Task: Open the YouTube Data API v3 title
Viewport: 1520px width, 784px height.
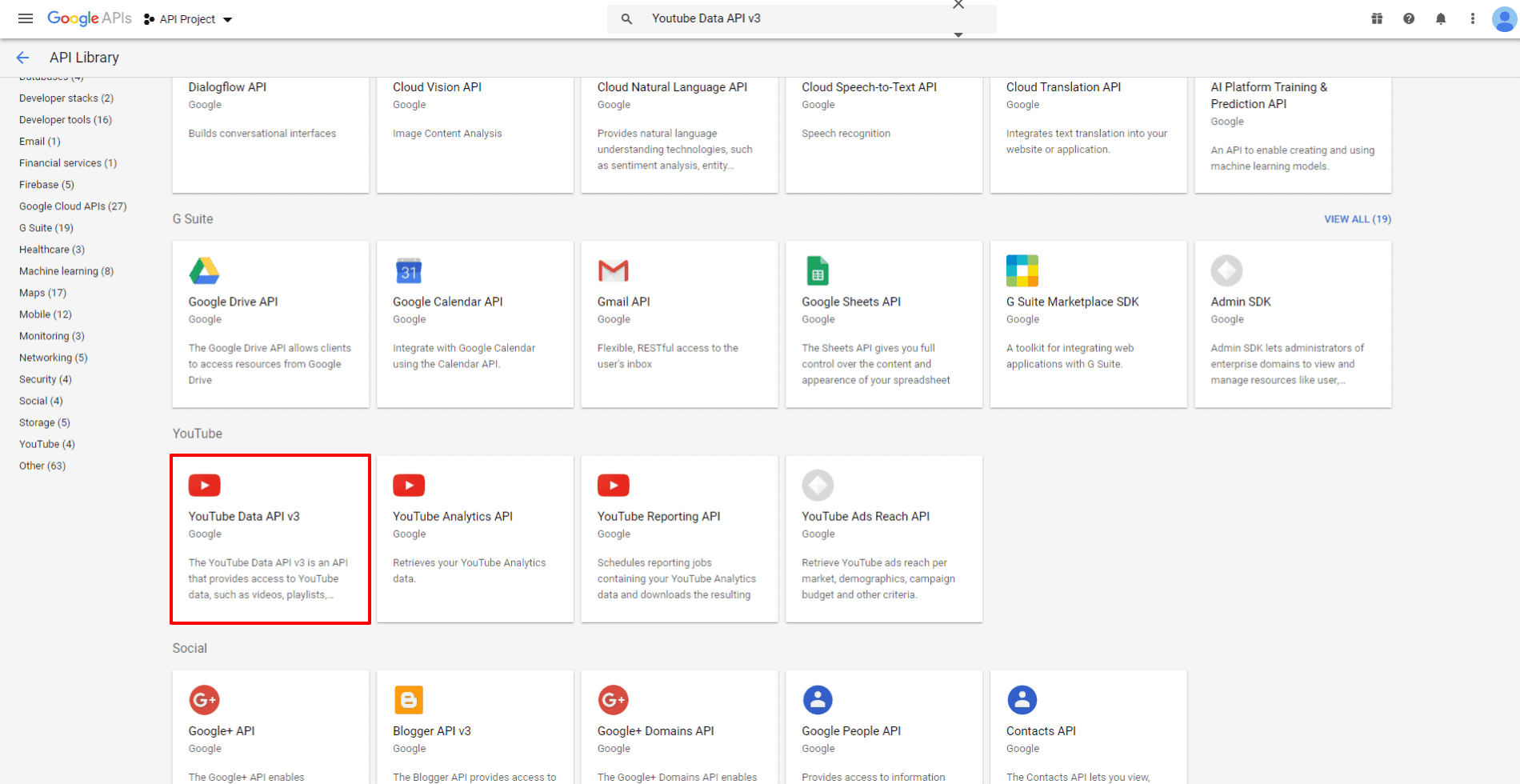Action: 244,517
